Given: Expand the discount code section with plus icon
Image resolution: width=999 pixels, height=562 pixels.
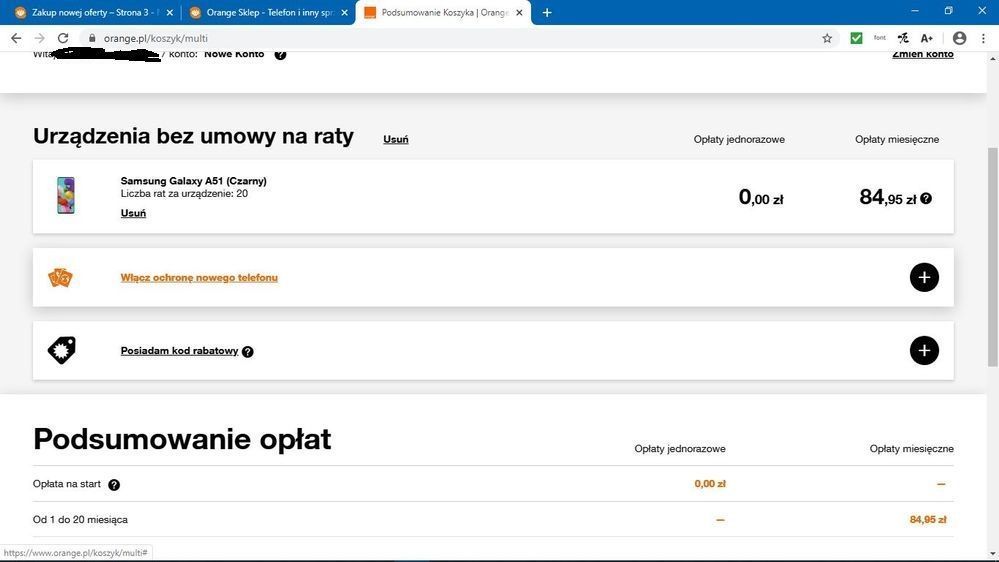Looking at the screenshot, I should 924,350.
